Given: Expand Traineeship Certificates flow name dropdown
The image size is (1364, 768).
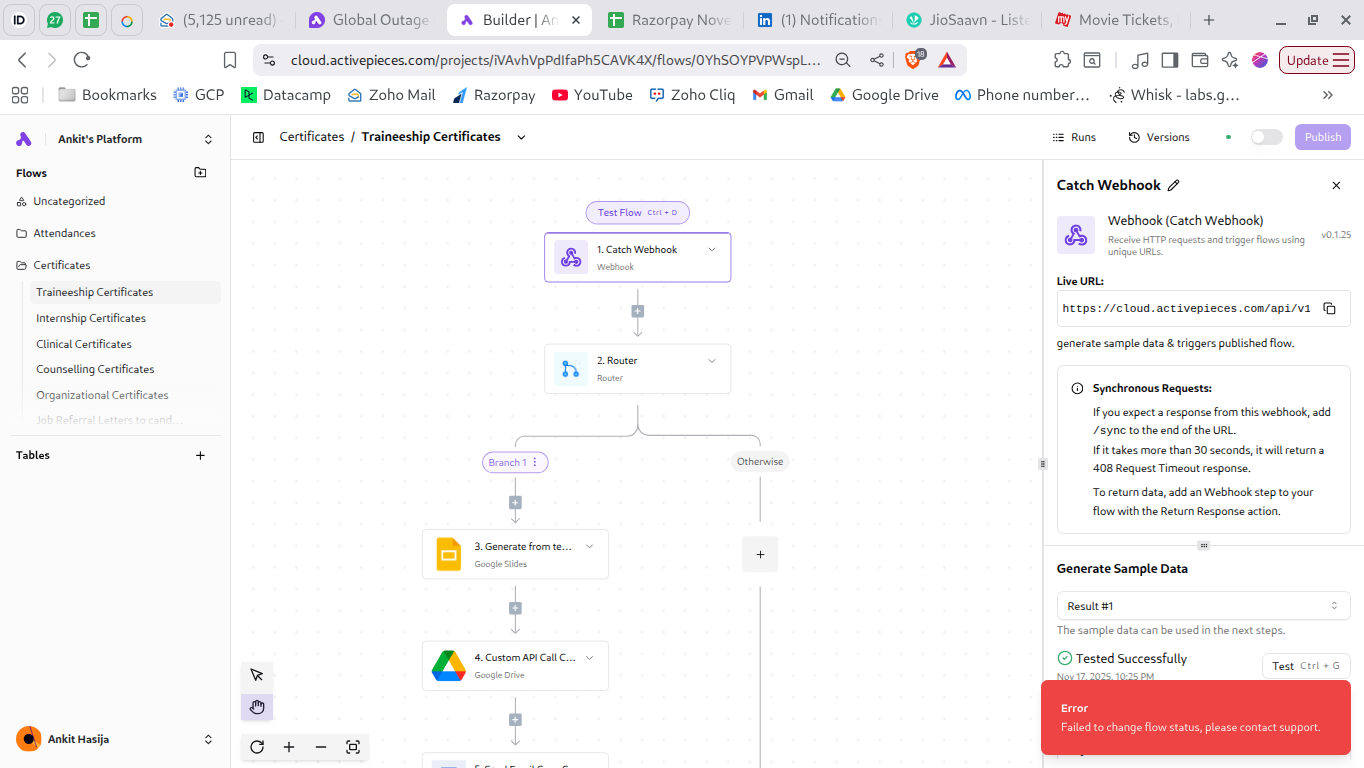Looking at the screenshot, I should [x=521, y=137].
